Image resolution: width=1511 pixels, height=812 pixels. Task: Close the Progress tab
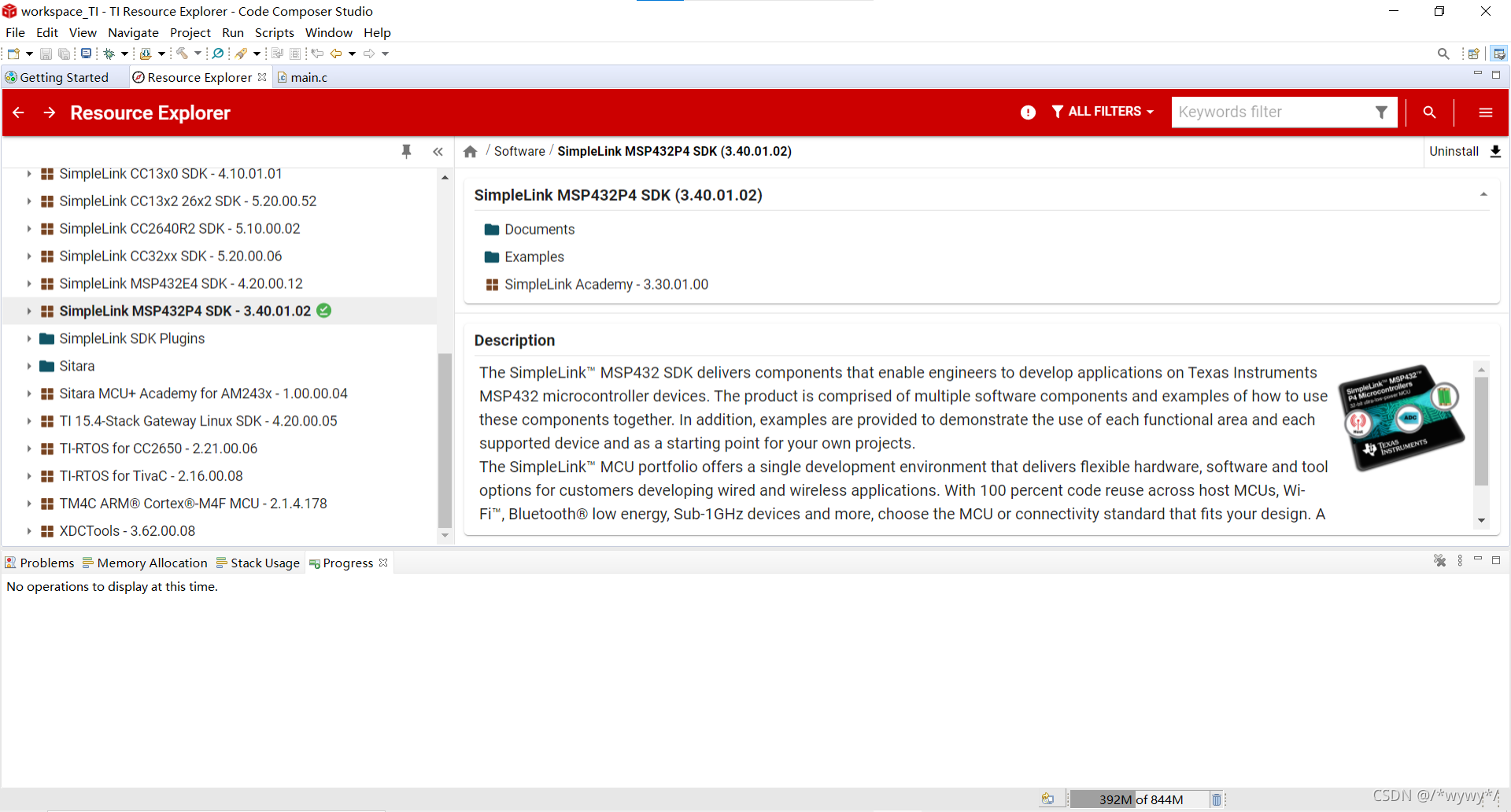click(383, 563)
